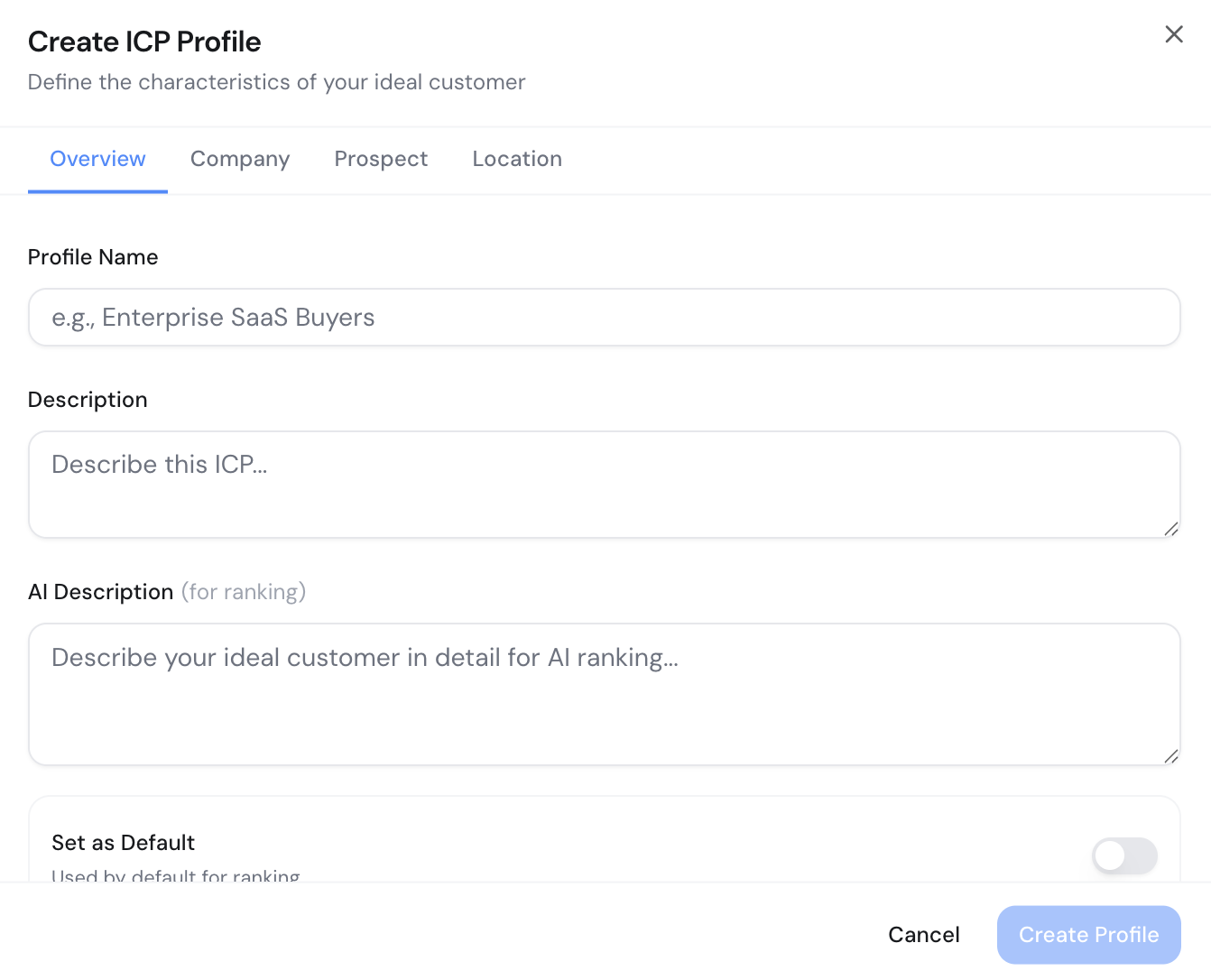The height and width of the screenshot is (980, 1211).
Task: Click the AI Description ranking text area
Action: click(604, 694)
